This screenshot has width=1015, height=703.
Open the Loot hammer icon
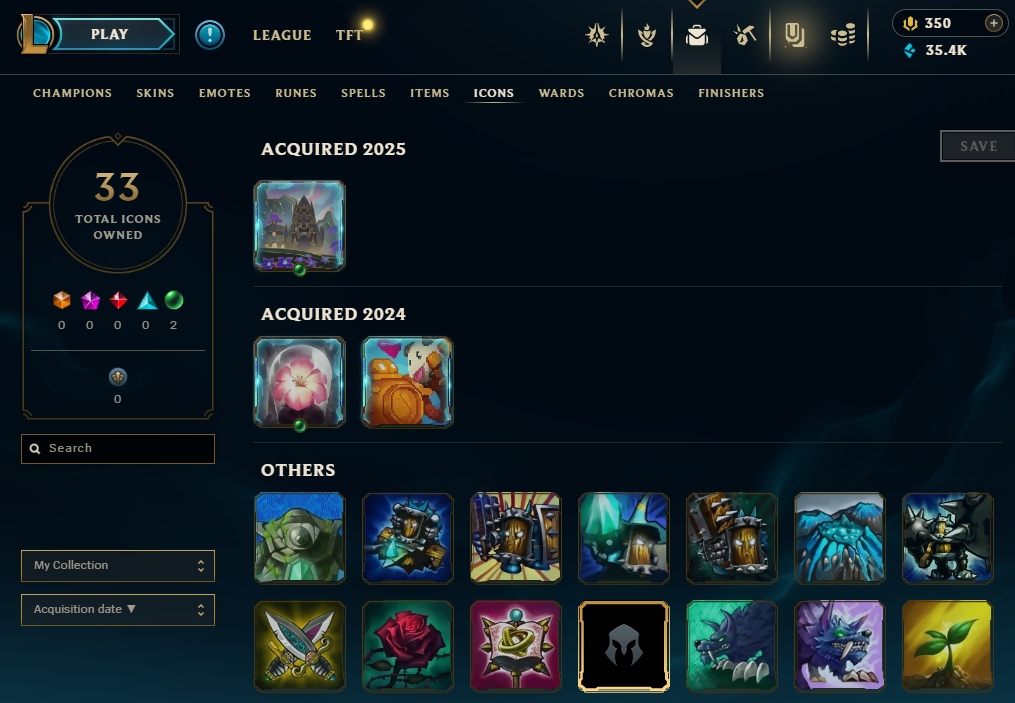[x=745, y=35]
